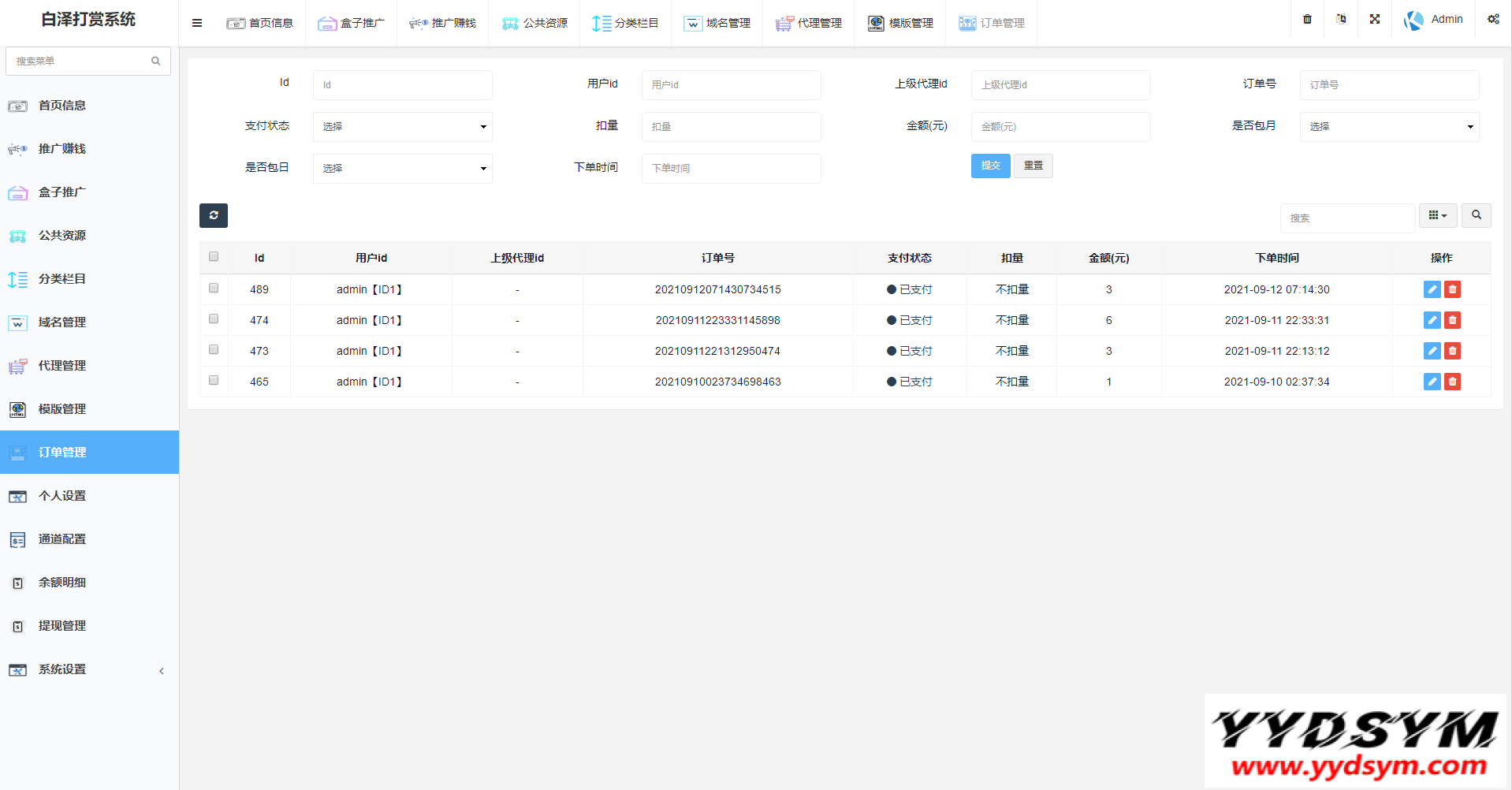Viewport: 1512px width, 790px height.
Task: Select the checkbox for order 489
Action: tap(214, 288)
